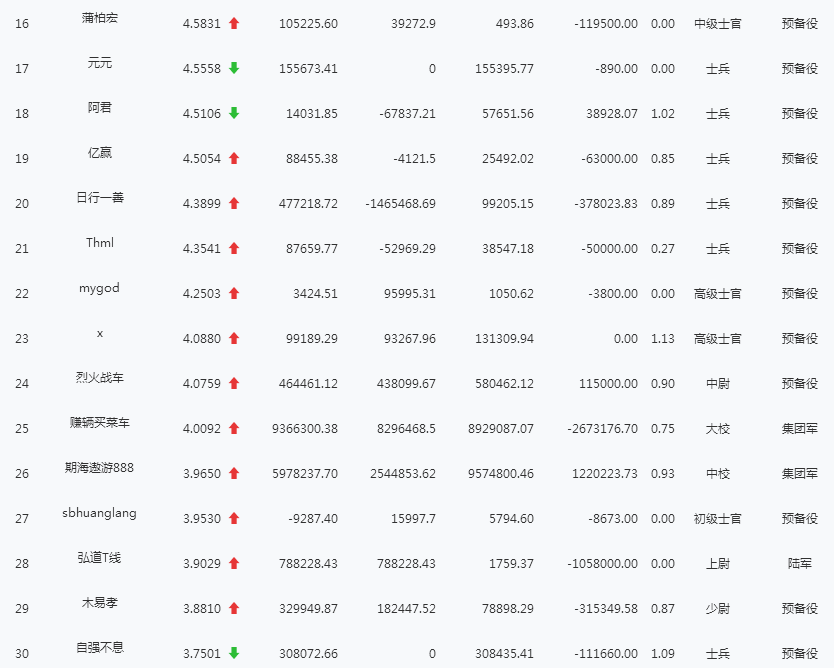The width and height of the screenshot is (834, 668).
Task: Click the red up arrow beside 4.3541
Action: pos(234,248)
